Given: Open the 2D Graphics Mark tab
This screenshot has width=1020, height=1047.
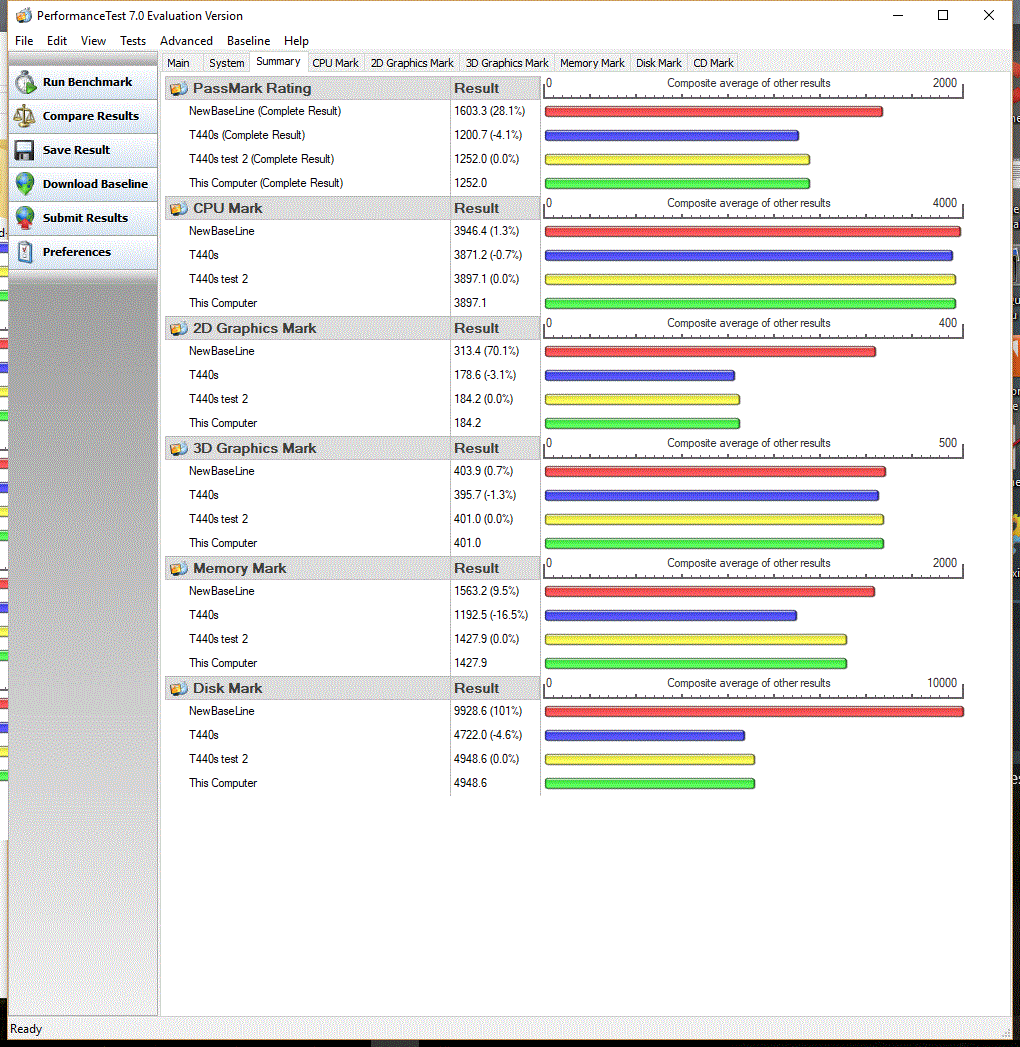Looking at the screenshot, I should pyautogui.click(x=412, y=63).
